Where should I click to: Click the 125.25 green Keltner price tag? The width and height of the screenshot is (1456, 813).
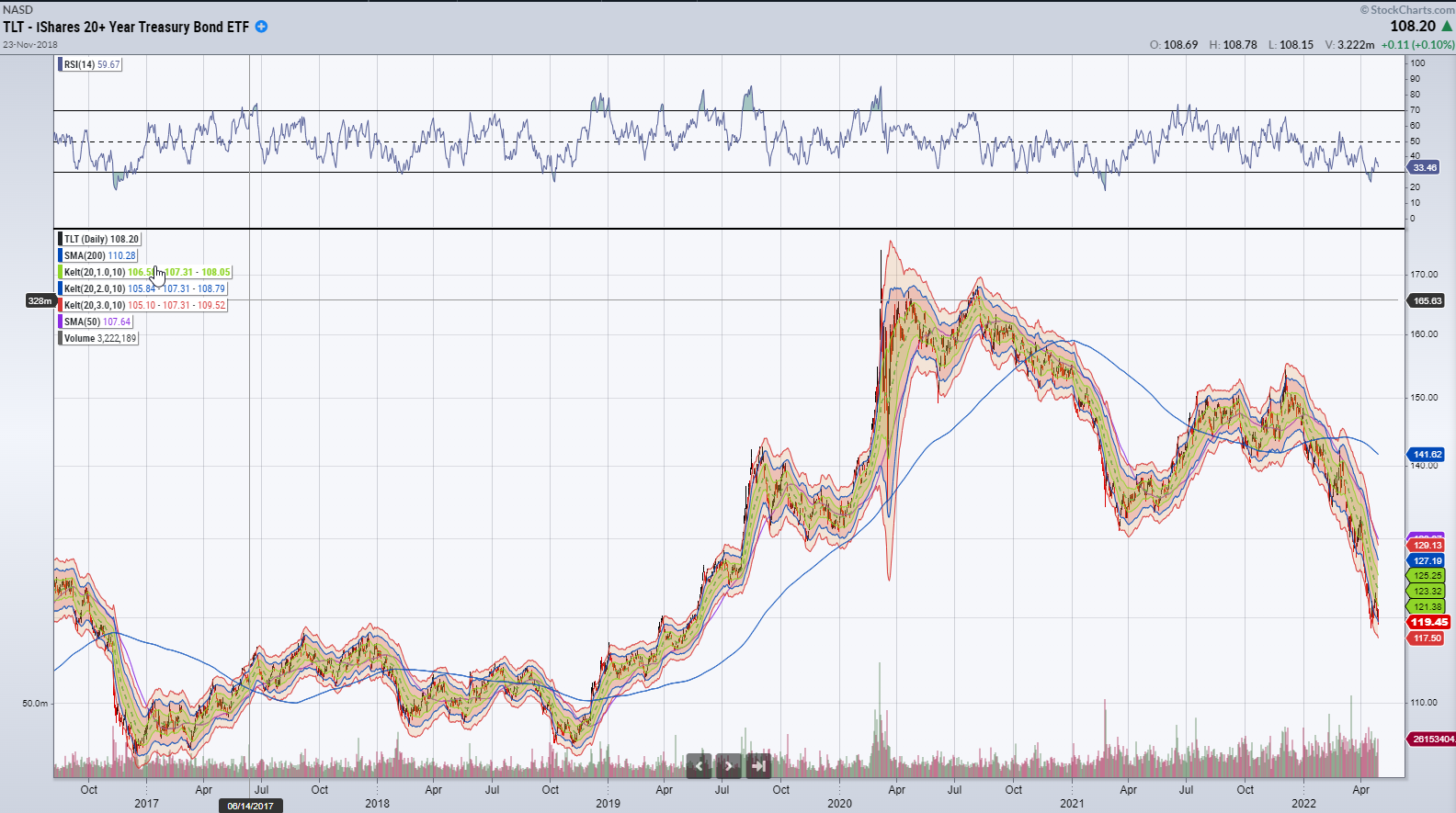[x=1427, y=576]
